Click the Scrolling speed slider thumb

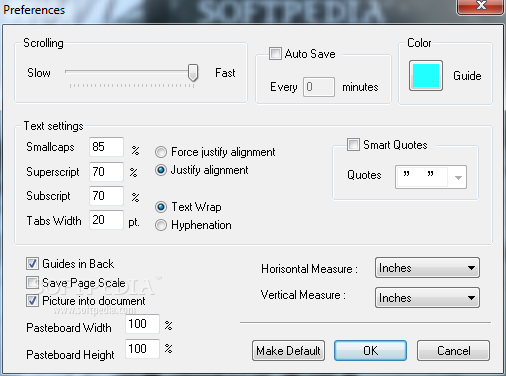[x=193, y=73]
